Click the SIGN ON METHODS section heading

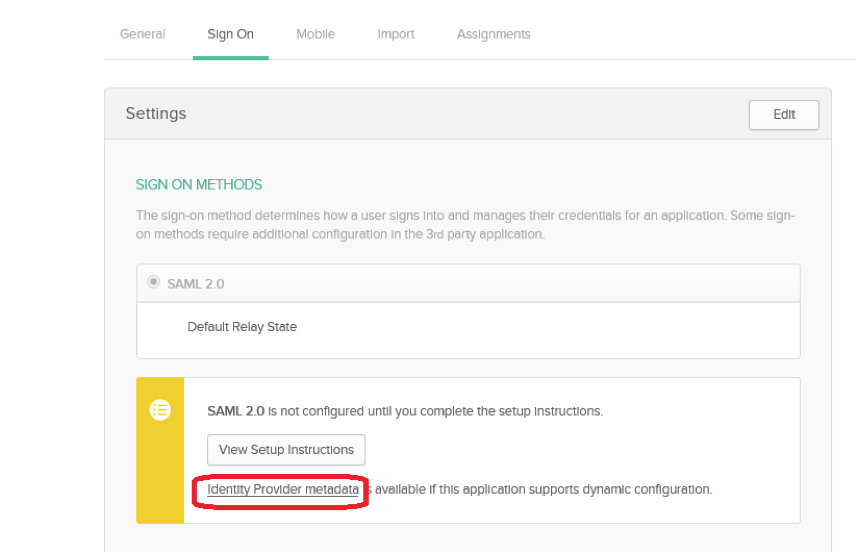point(199,185)
